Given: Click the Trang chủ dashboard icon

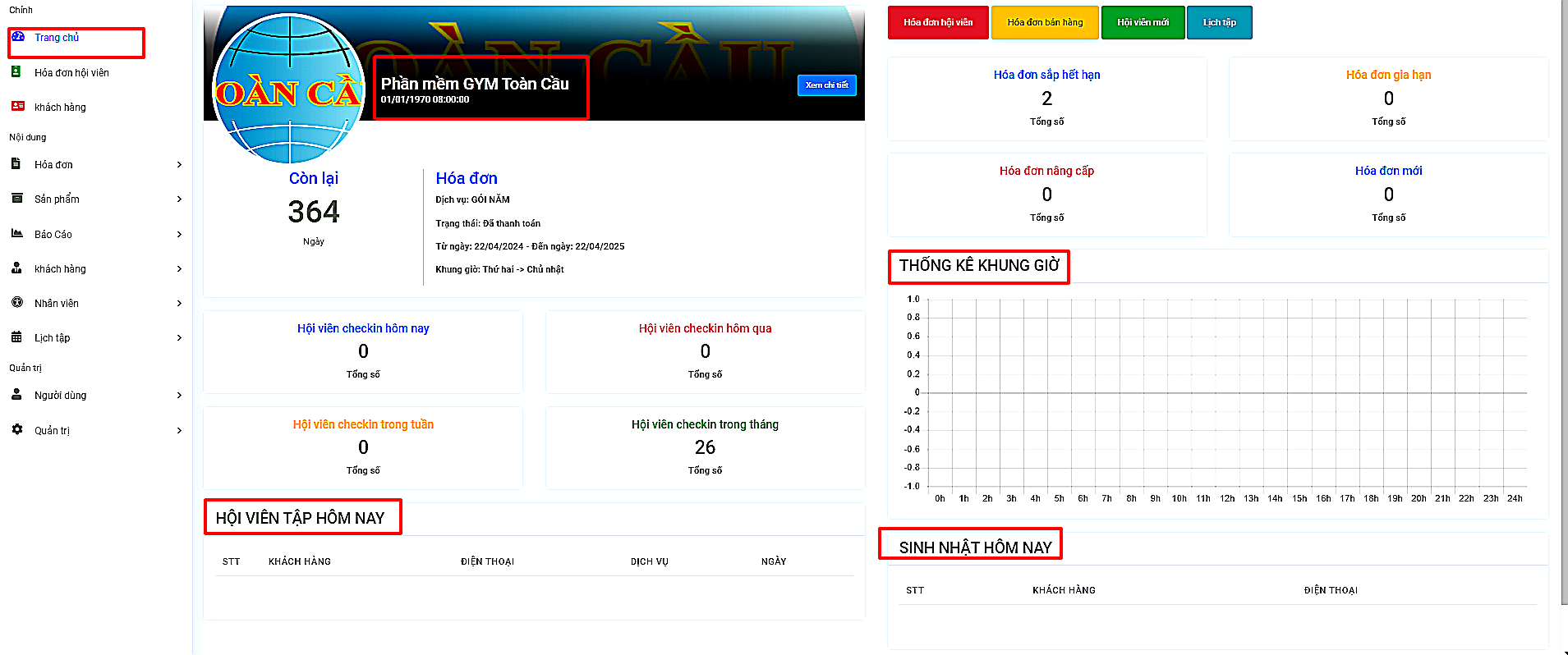Looking at the screenshot, I should pyautogui.click(x=17, y=37).
